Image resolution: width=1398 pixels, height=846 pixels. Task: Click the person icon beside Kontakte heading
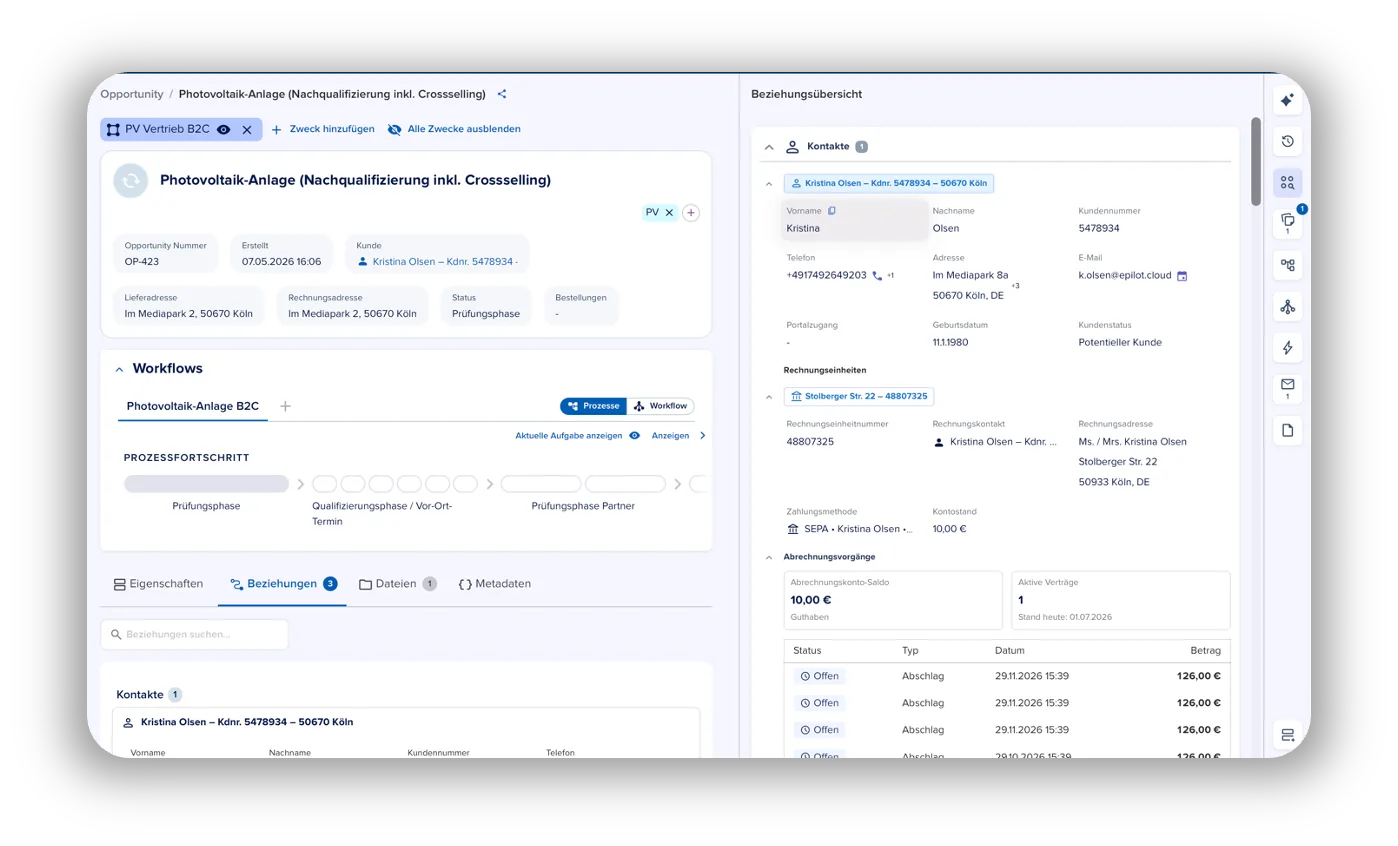click(x=792, y=147)
